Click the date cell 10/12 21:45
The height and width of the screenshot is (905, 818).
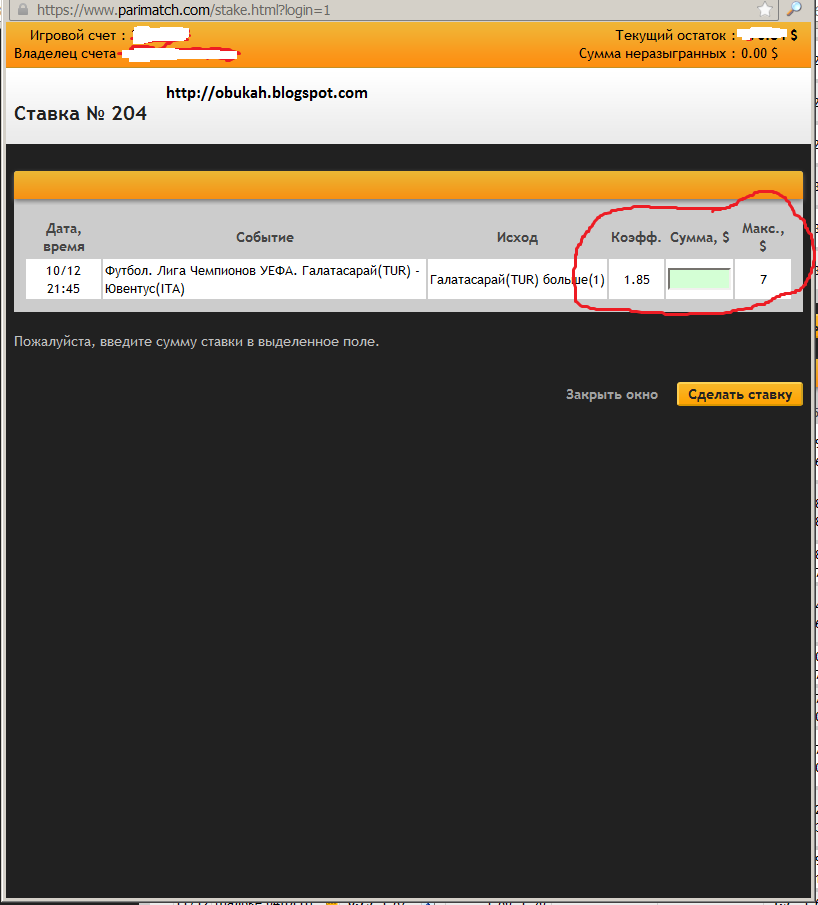point(64,279)
